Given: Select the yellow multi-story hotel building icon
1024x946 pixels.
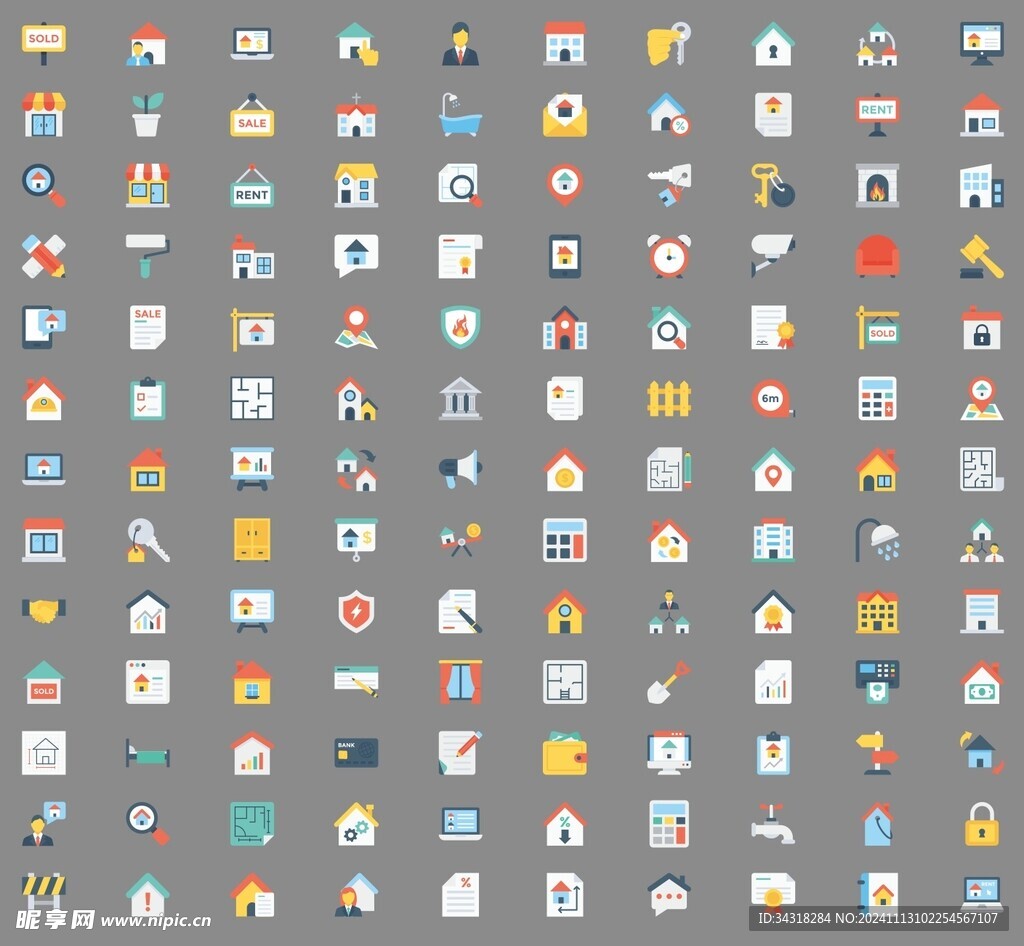Looking at the screenshot, I should click(x=877, y=612).
